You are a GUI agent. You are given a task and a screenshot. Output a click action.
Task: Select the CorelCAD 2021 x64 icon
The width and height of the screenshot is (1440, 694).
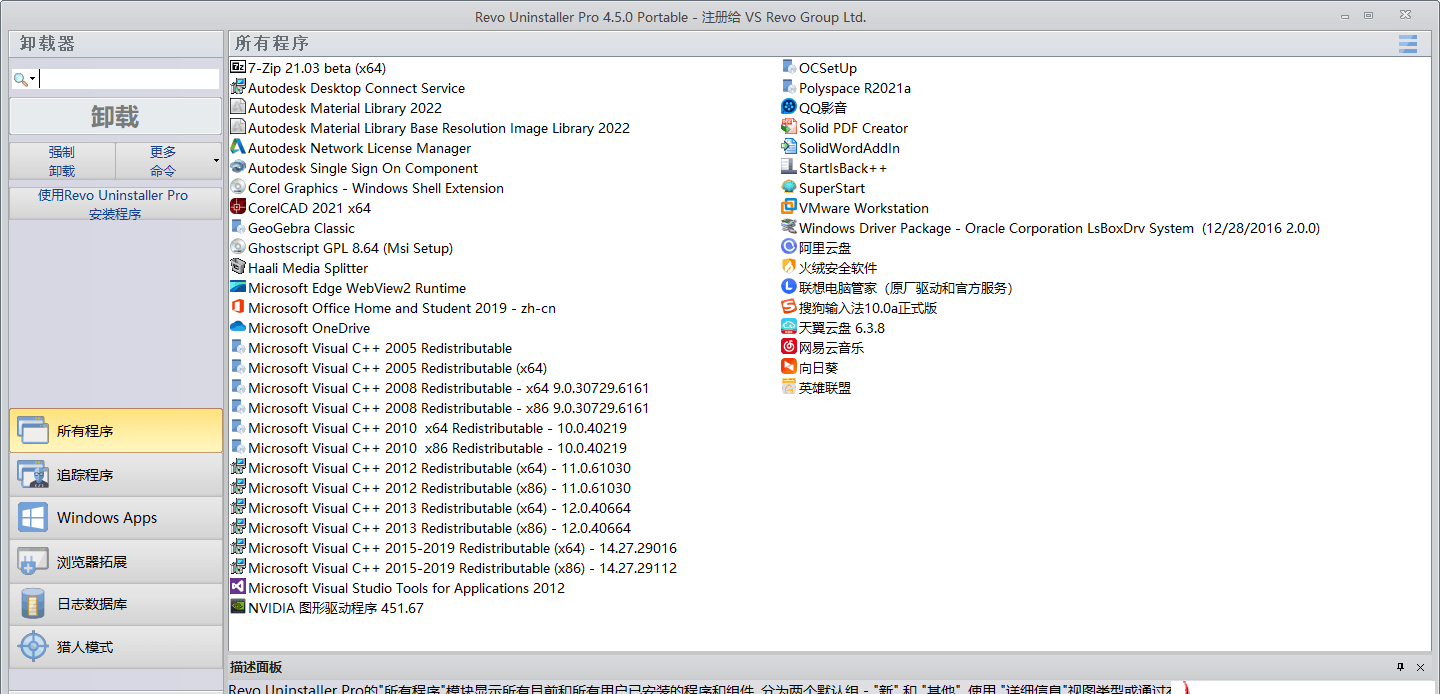pyautogui.click(x=238, y=208)
